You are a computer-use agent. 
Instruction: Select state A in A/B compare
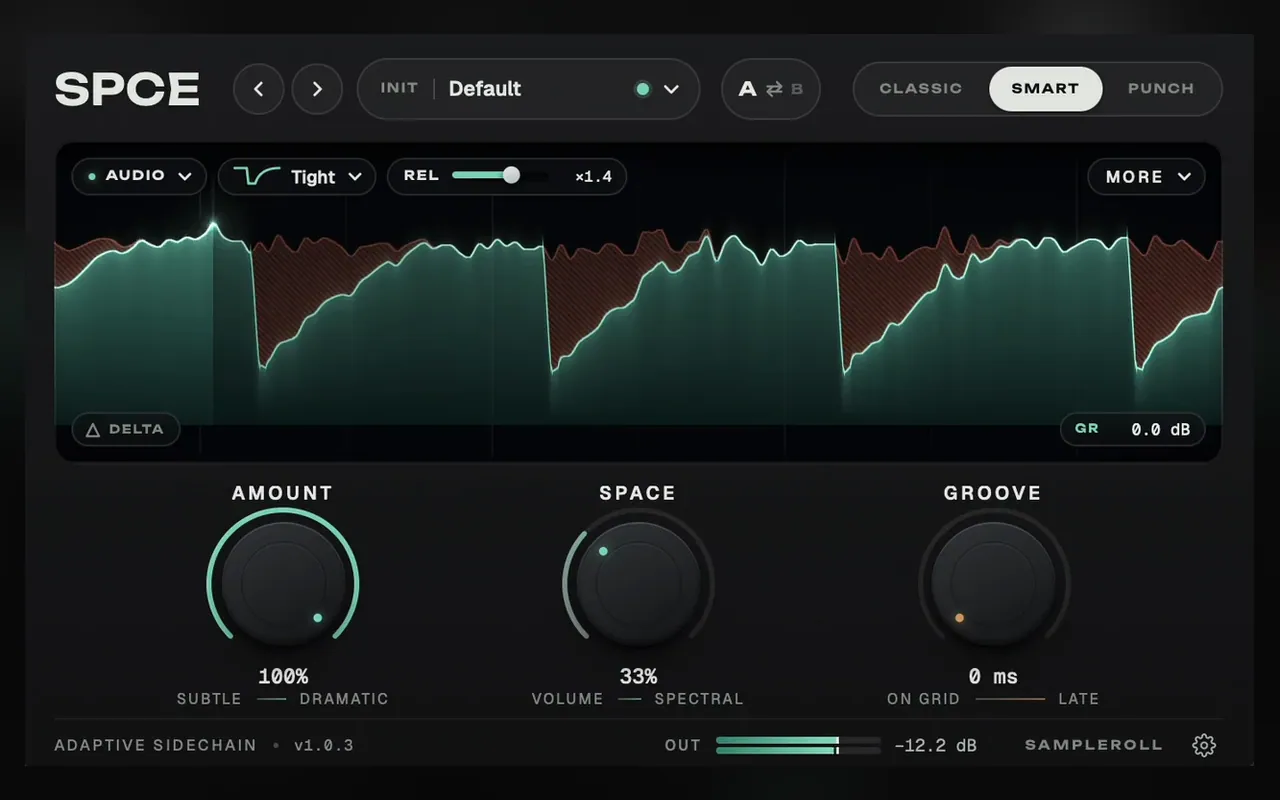747,89
